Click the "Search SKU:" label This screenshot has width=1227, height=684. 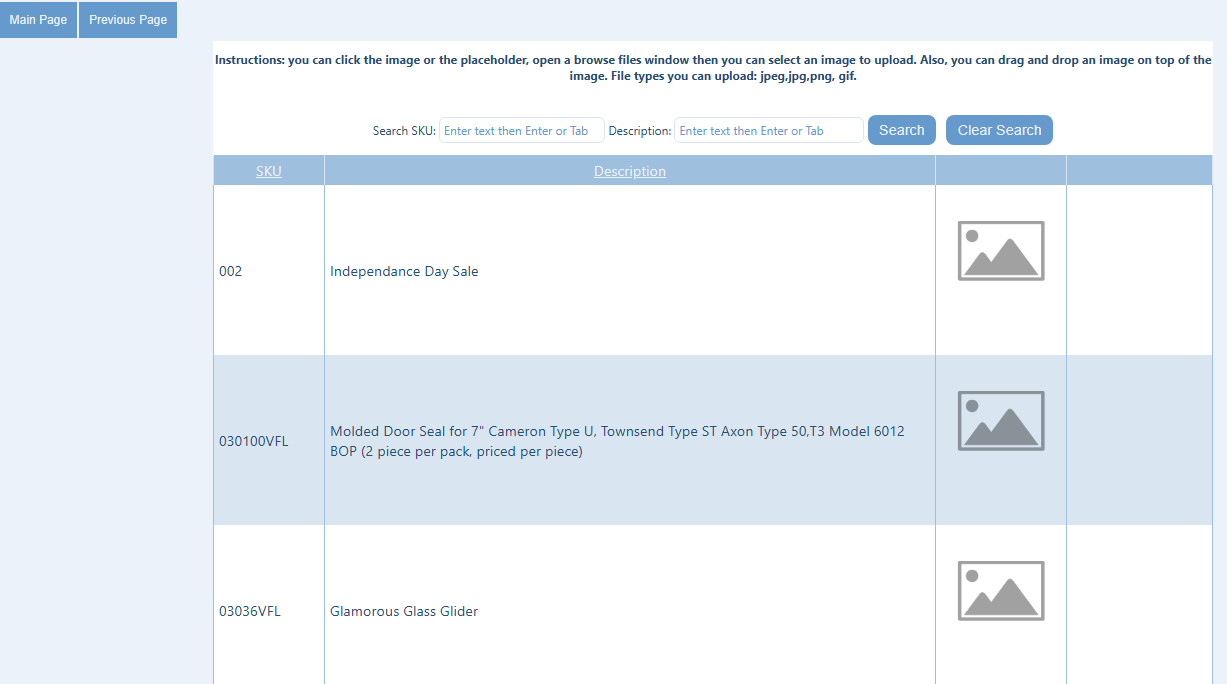pyautogui.click(x=404, y=131)
